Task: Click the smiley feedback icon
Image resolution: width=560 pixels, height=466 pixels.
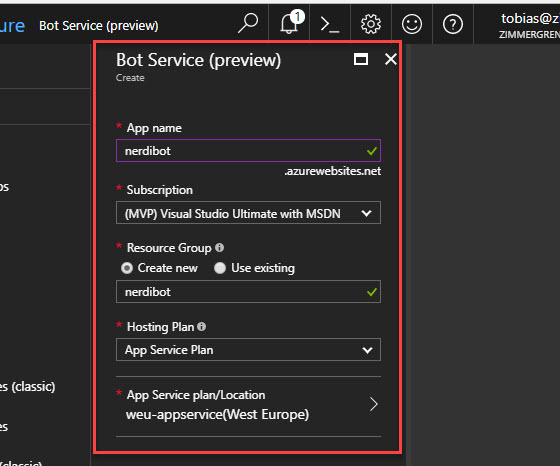Action: tap(412, 24)
